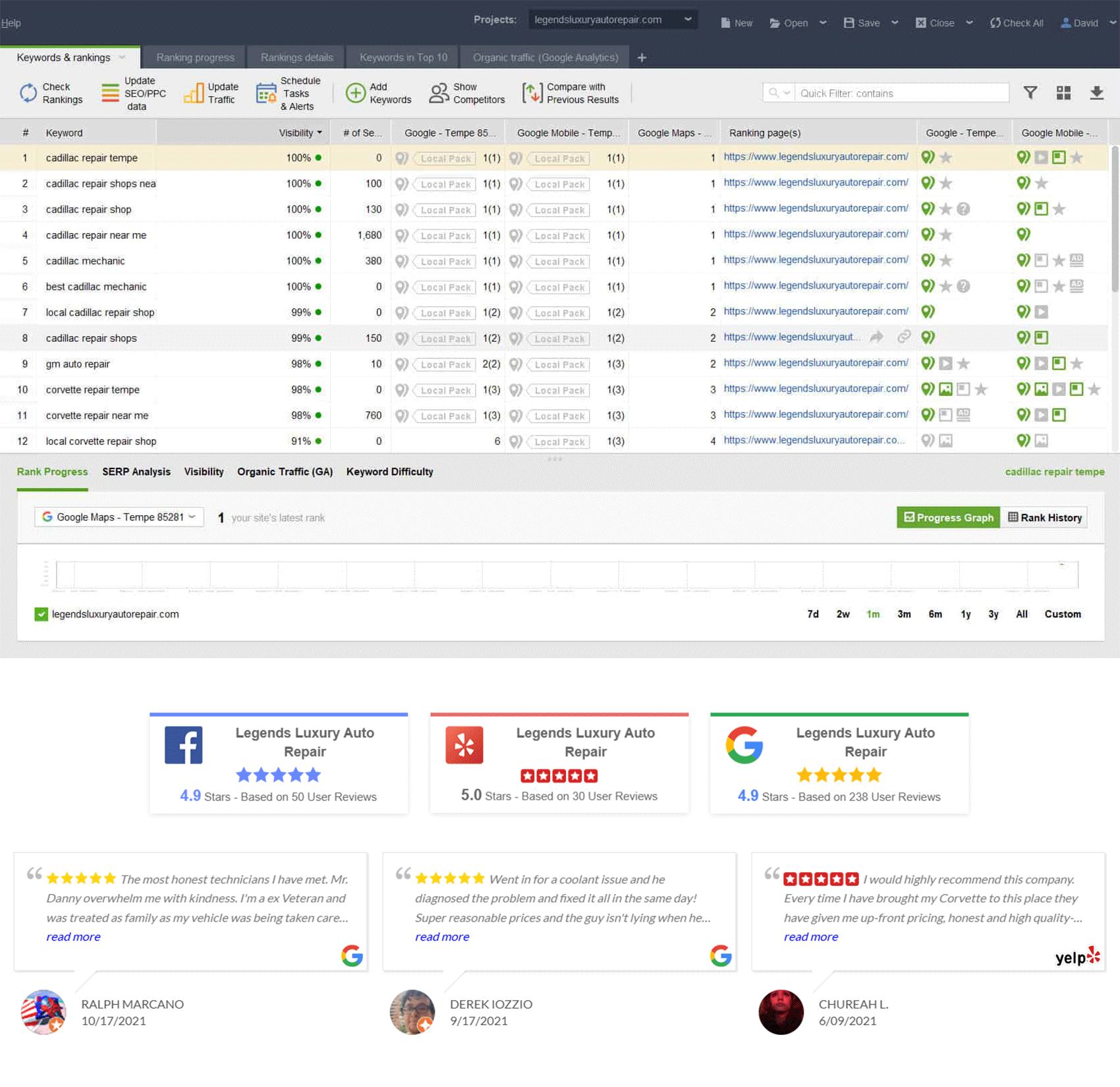1120x1087 pixels.
Task: Open the Projects dropdown
Action: coord(613,20)
